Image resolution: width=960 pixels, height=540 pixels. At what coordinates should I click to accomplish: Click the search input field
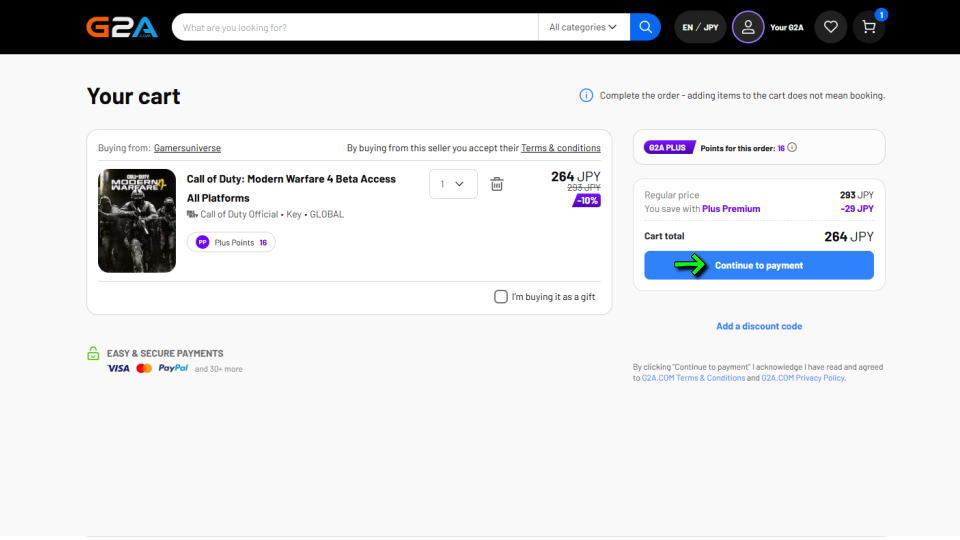[x=355, y=27]
